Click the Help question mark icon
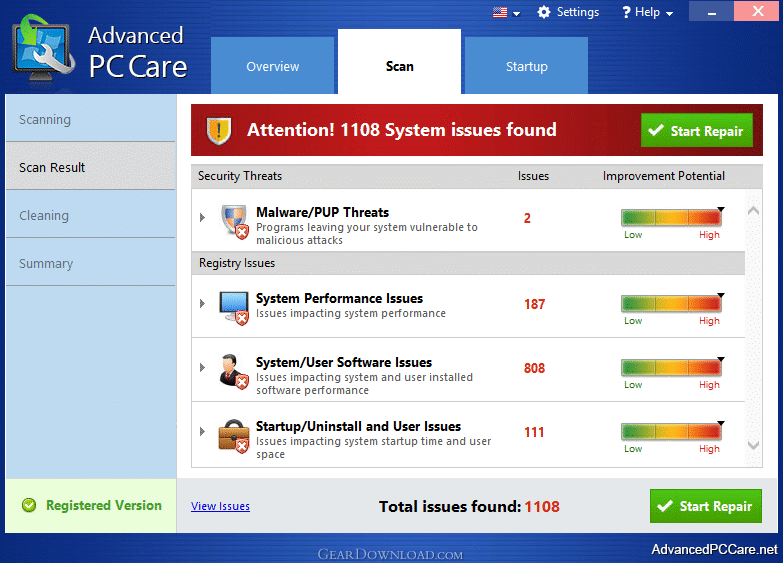 [626, 12]
